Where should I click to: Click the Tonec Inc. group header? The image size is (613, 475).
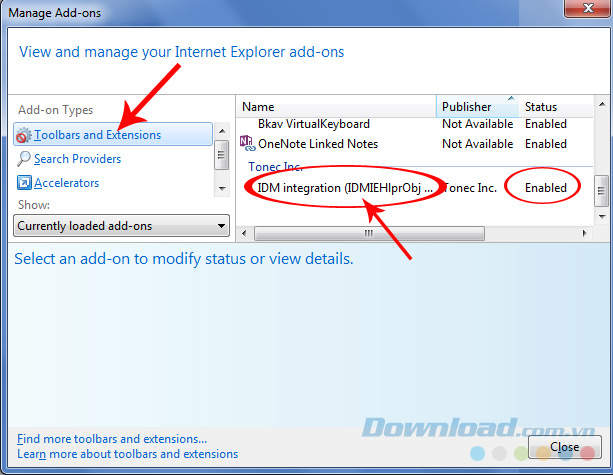tap(275, 167)
